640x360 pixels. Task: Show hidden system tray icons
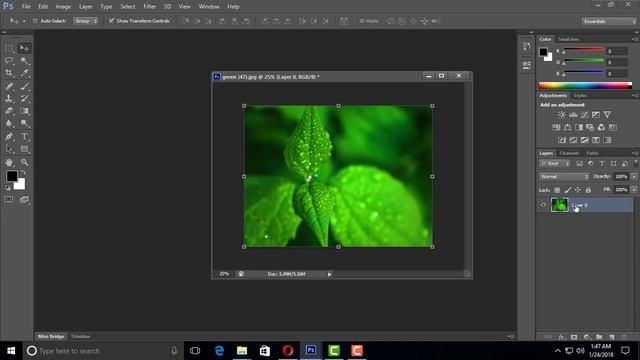pos(558,351)
